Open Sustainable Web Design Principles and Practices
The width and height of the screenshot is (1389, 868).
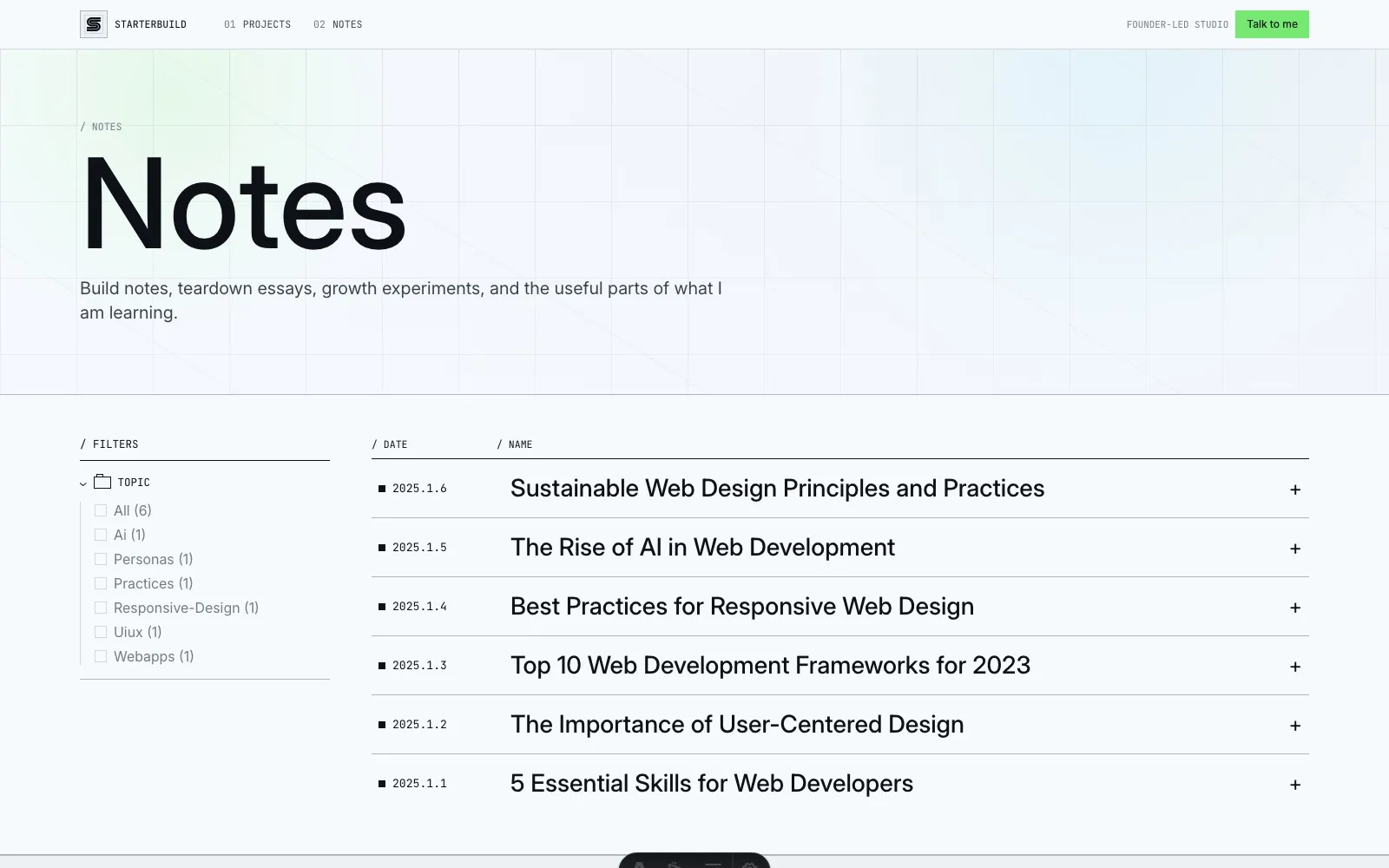[x=777, y=488]
